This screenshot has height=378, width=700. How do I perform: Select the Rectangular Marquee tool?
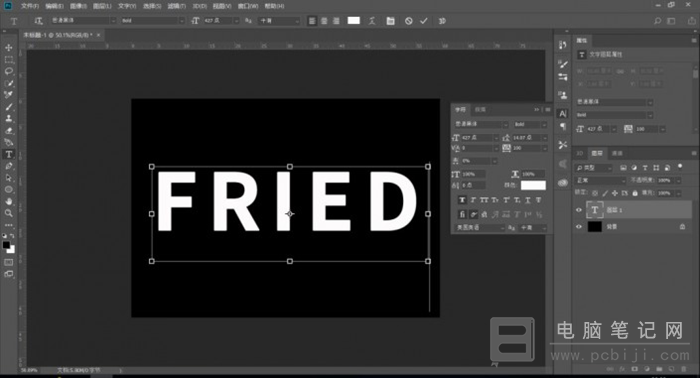coord(8,59)
